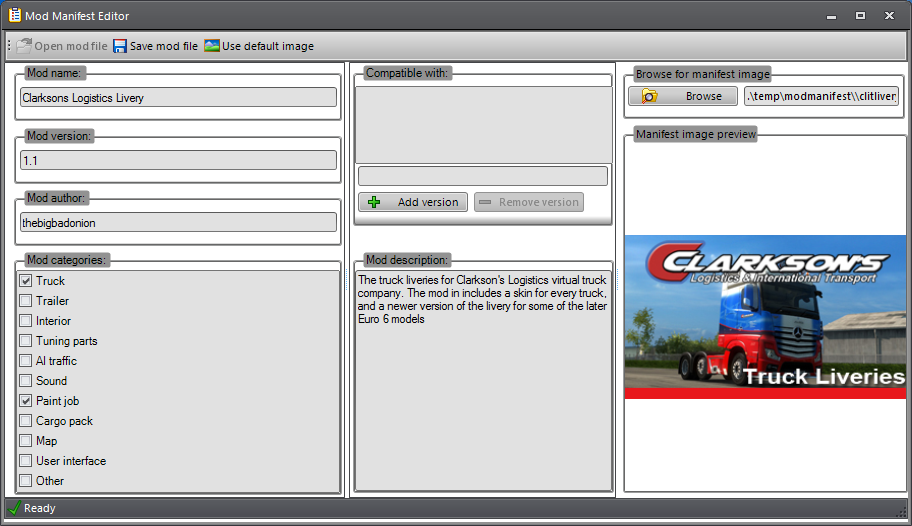Click Save mod file in the toolbar
The height and width of the screenshot is (526, 912).
(155, 46)
